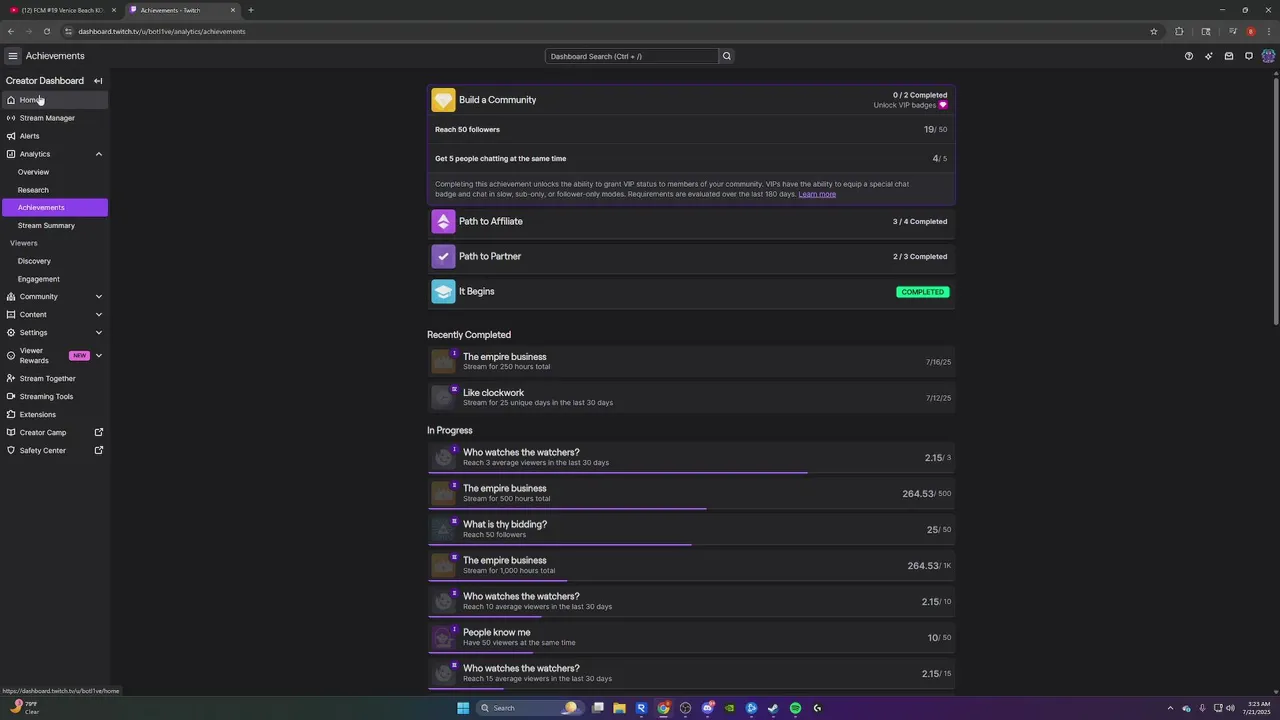
Task: Collapse the Build a Community achievement
Action: click(x=691, y=100)
